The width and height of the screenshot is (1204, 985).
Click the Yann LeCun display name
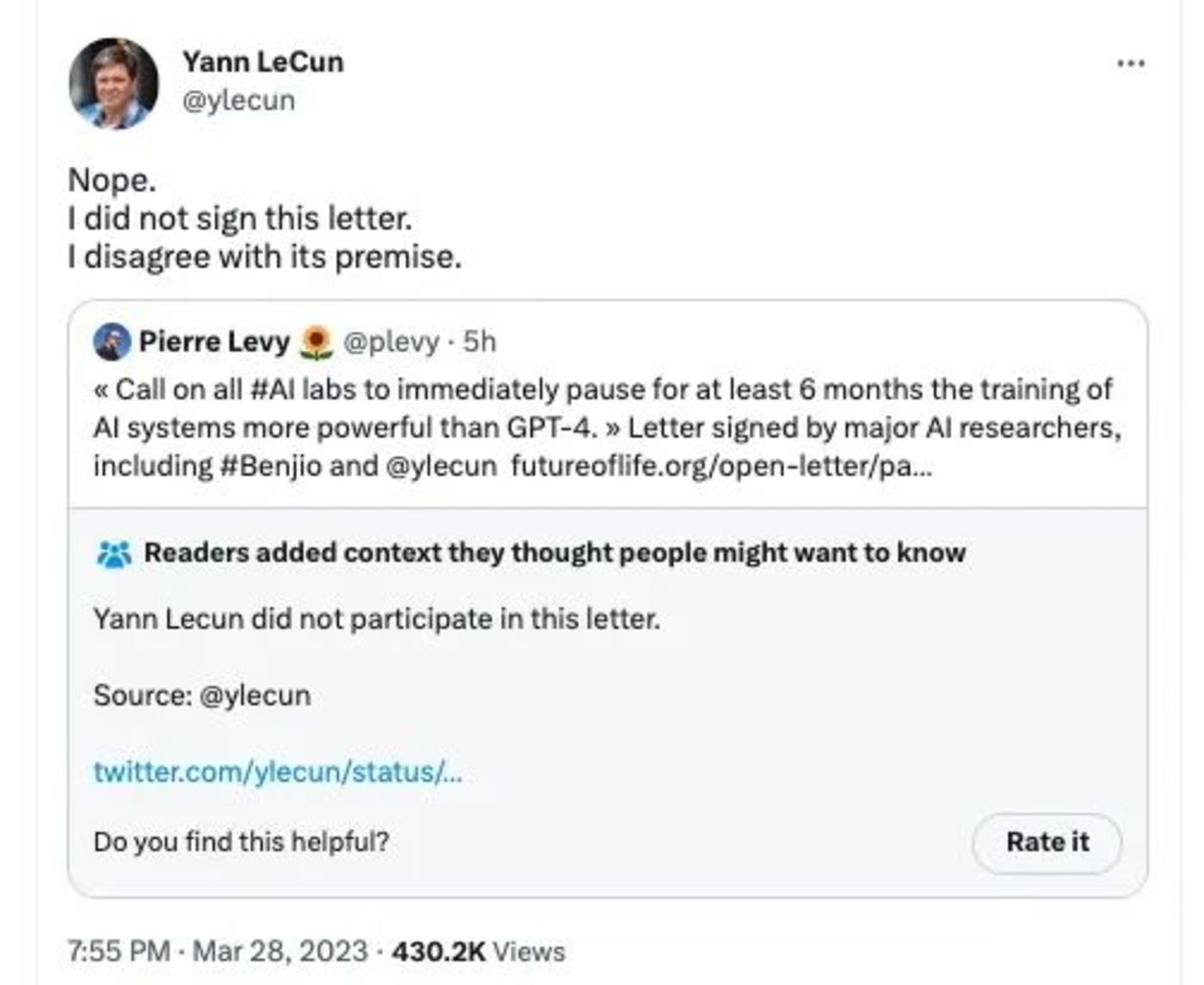tap(262, 62)
